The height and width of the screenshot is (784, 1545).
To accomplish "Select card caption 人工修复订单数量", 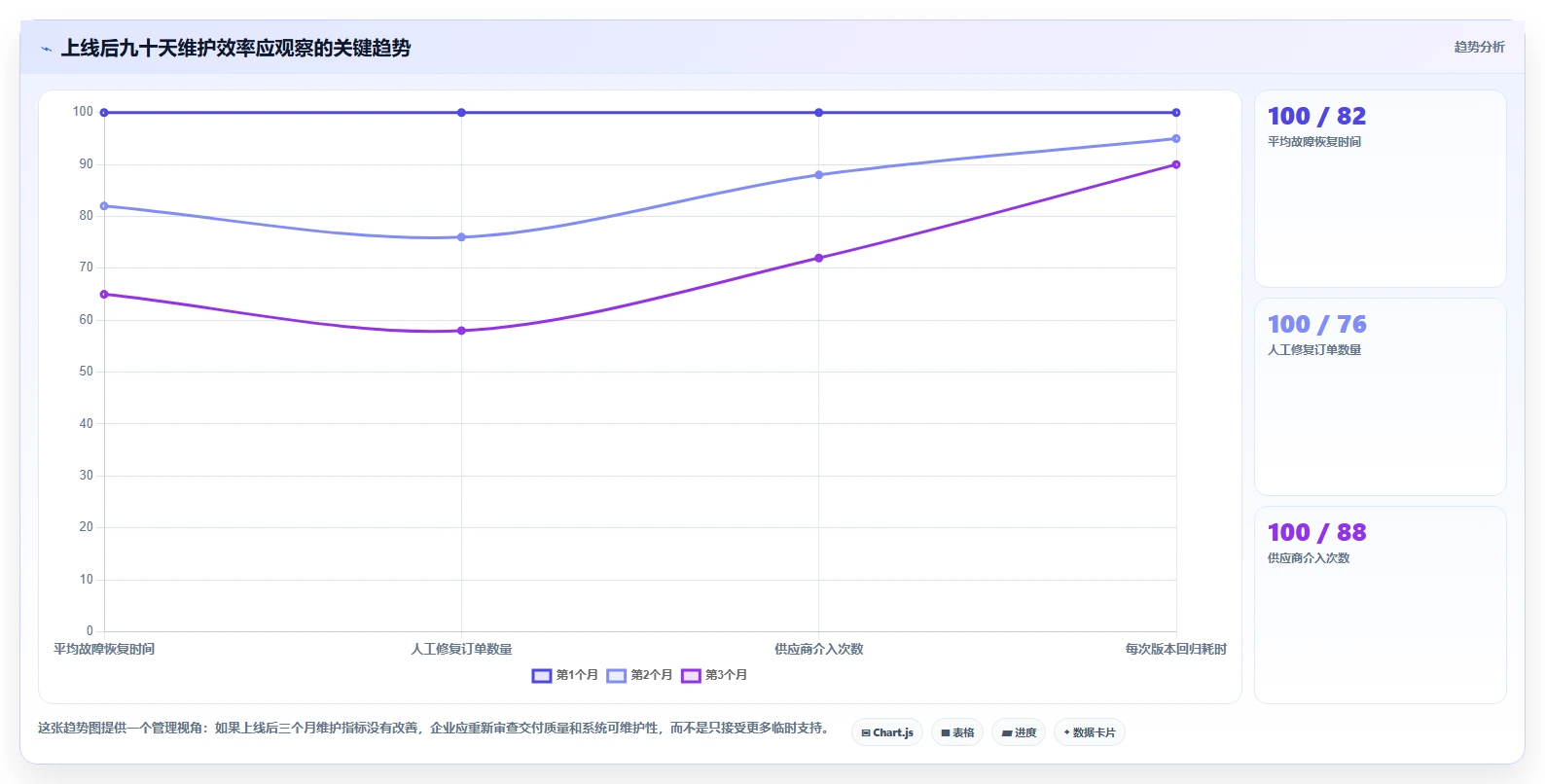I will [x=1314, y=350].
